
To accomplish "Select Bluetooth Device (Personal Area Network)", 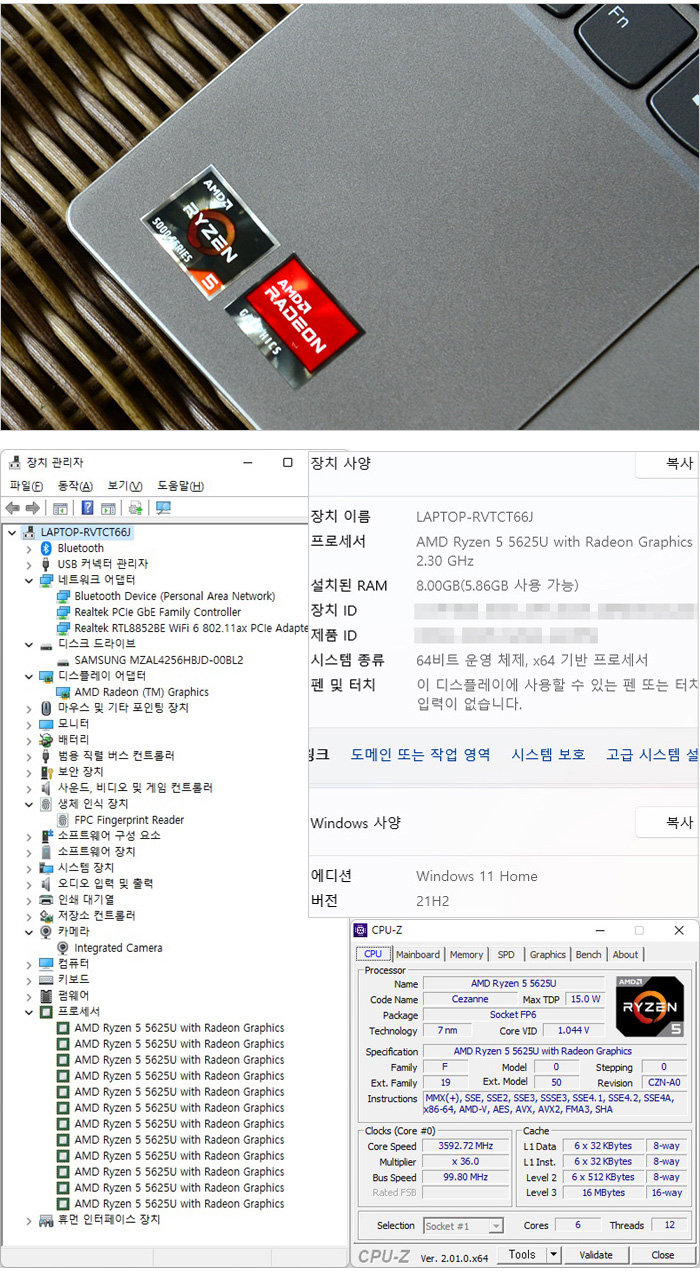I will (174, 596).
